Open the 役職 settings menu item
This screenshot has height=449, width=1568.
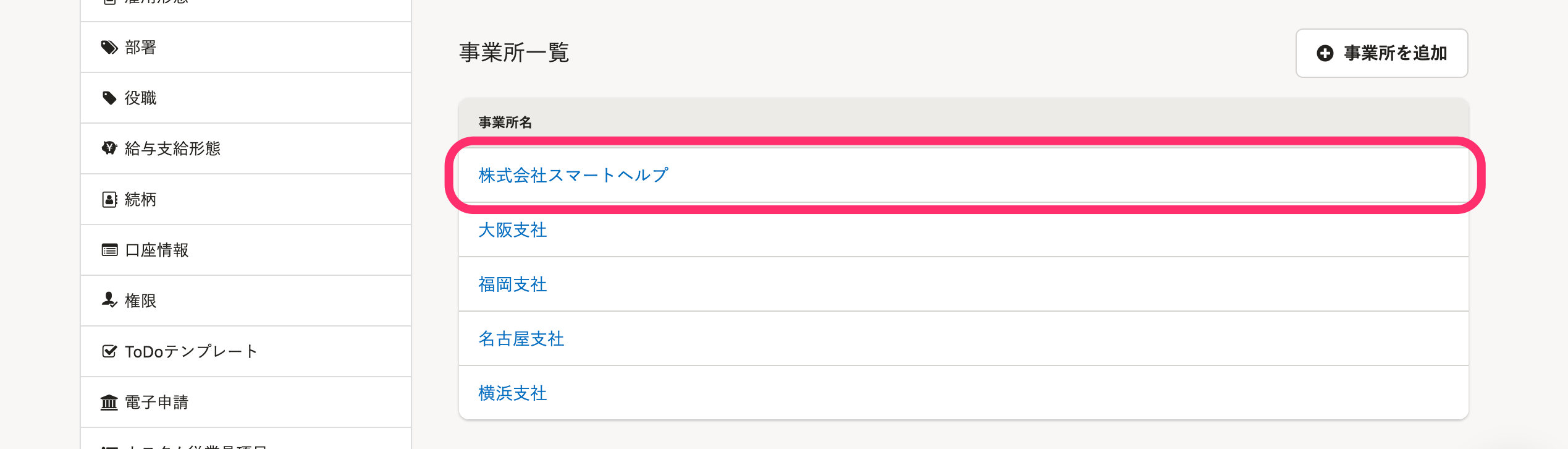click(x=246, y=98)
